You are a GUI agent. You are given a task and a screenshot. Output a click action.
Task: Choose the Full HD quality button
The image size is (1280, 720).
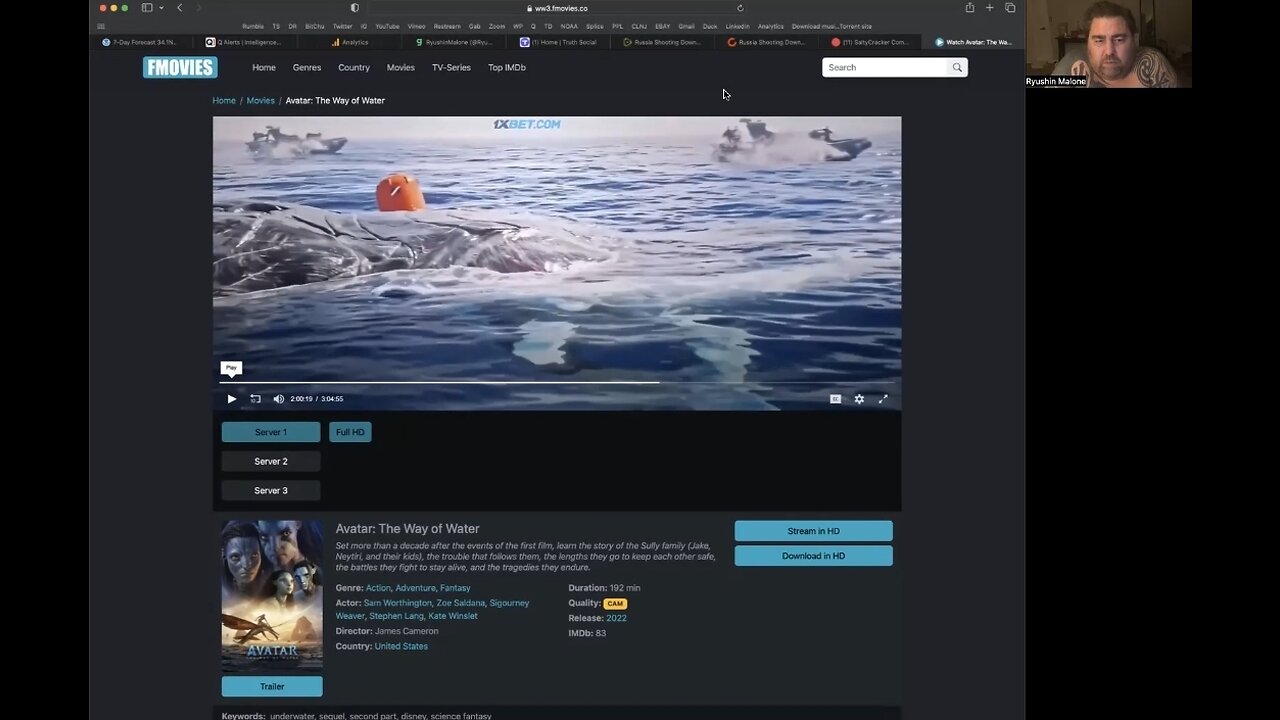point(350,432)
